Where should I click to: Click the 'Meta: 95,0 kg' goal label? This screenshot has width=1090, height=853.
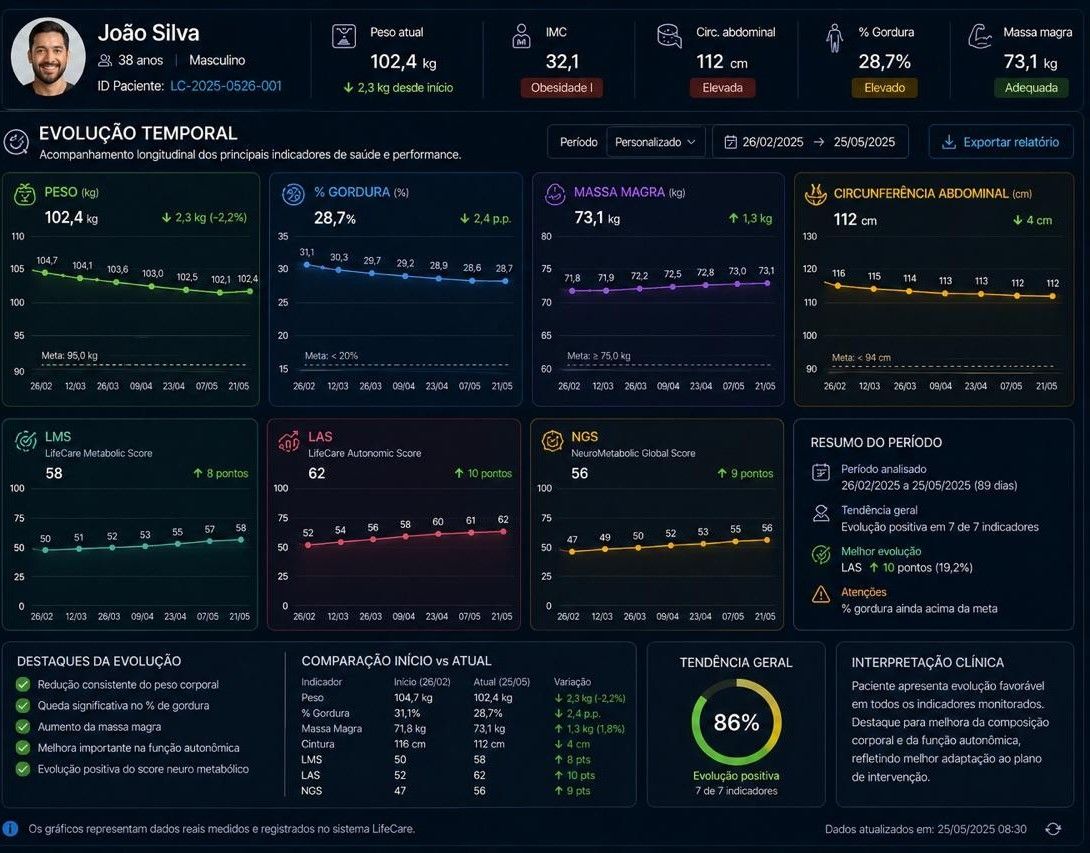click(70, 355)
